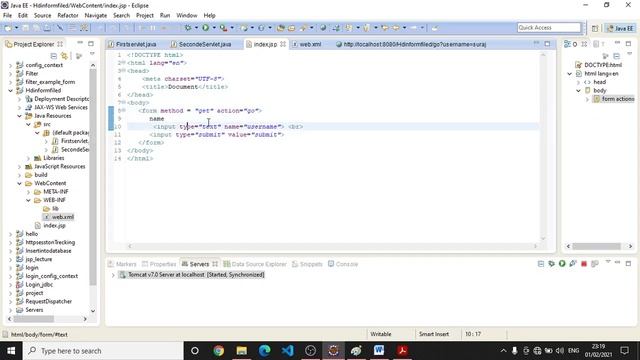The width and height of the screenshot is (640, 360).
Task: Open Java EE perspective button
Action: pos(620,28)
